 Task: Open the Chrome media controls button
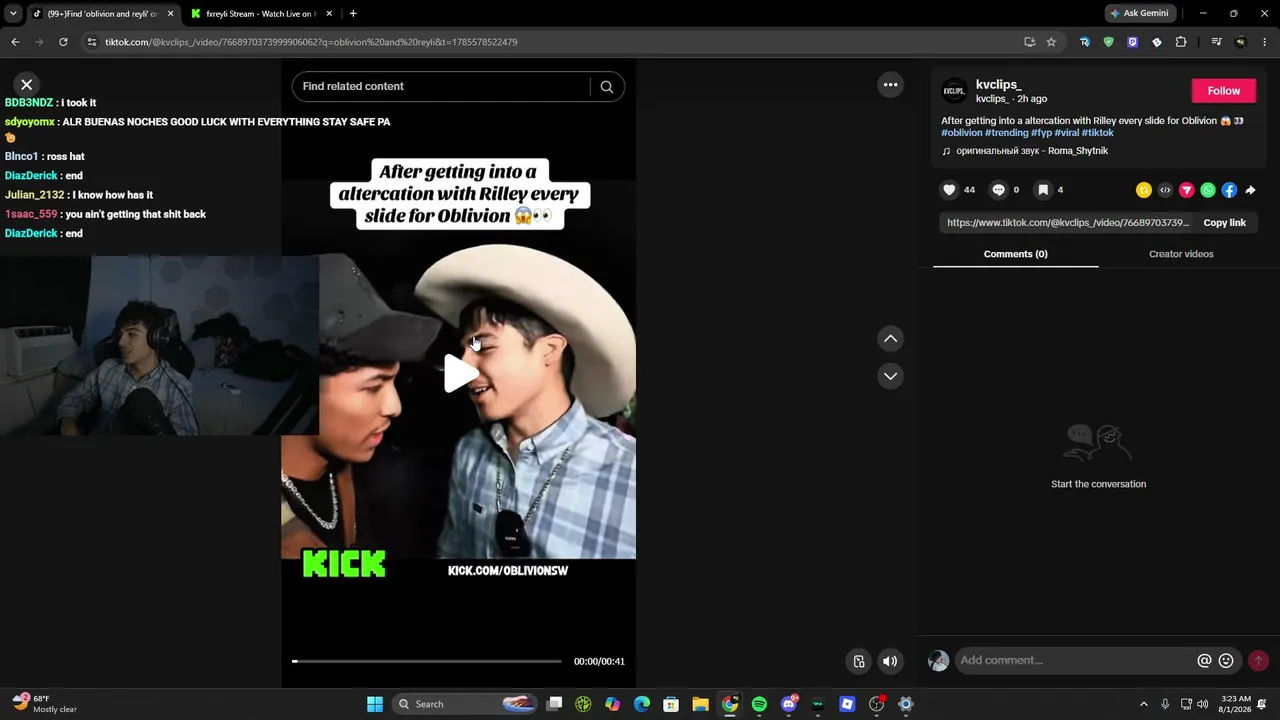pos(1216,42)
